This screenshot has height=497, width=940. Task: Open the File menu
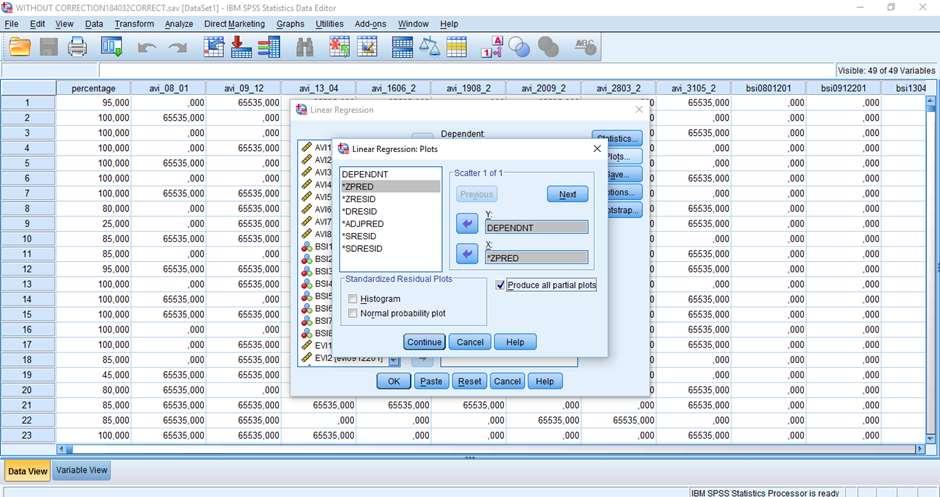tap(11, 24)
